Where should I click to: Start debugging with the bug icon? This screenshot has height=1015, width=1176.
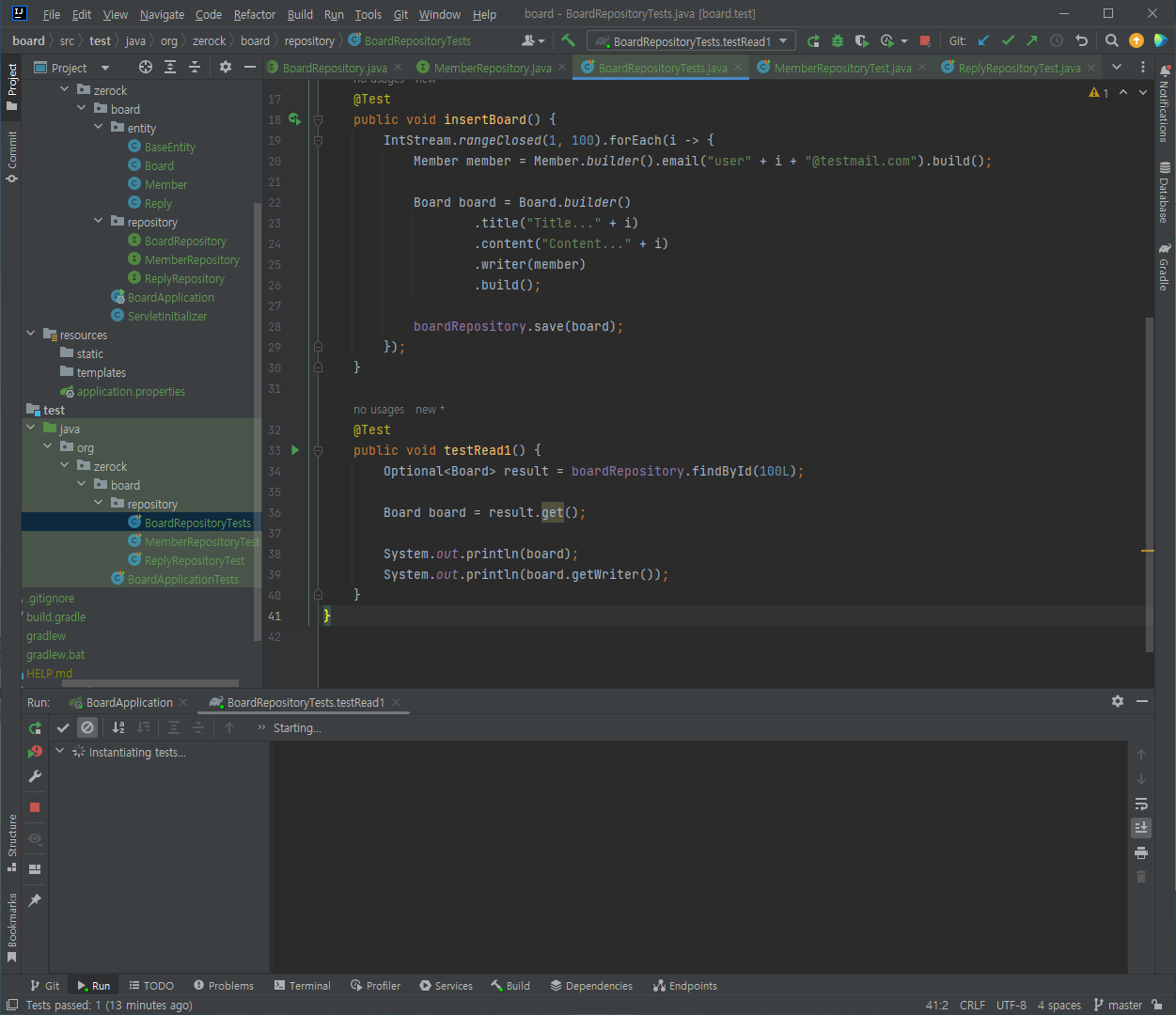pos(838,40)
